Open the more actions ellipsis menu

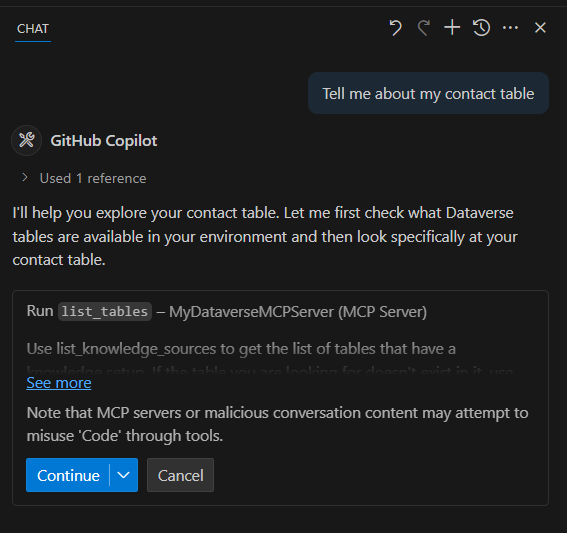510,28
